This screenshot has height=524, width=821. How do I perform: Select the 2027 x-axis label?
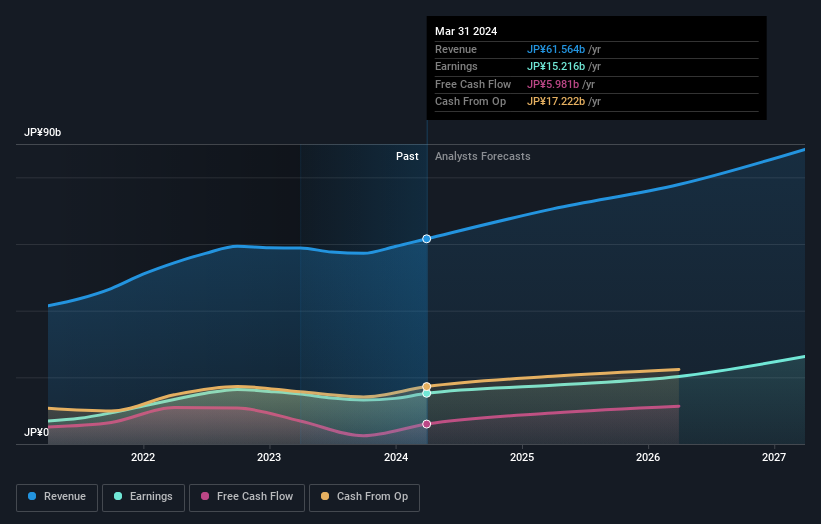click(774, 457)
